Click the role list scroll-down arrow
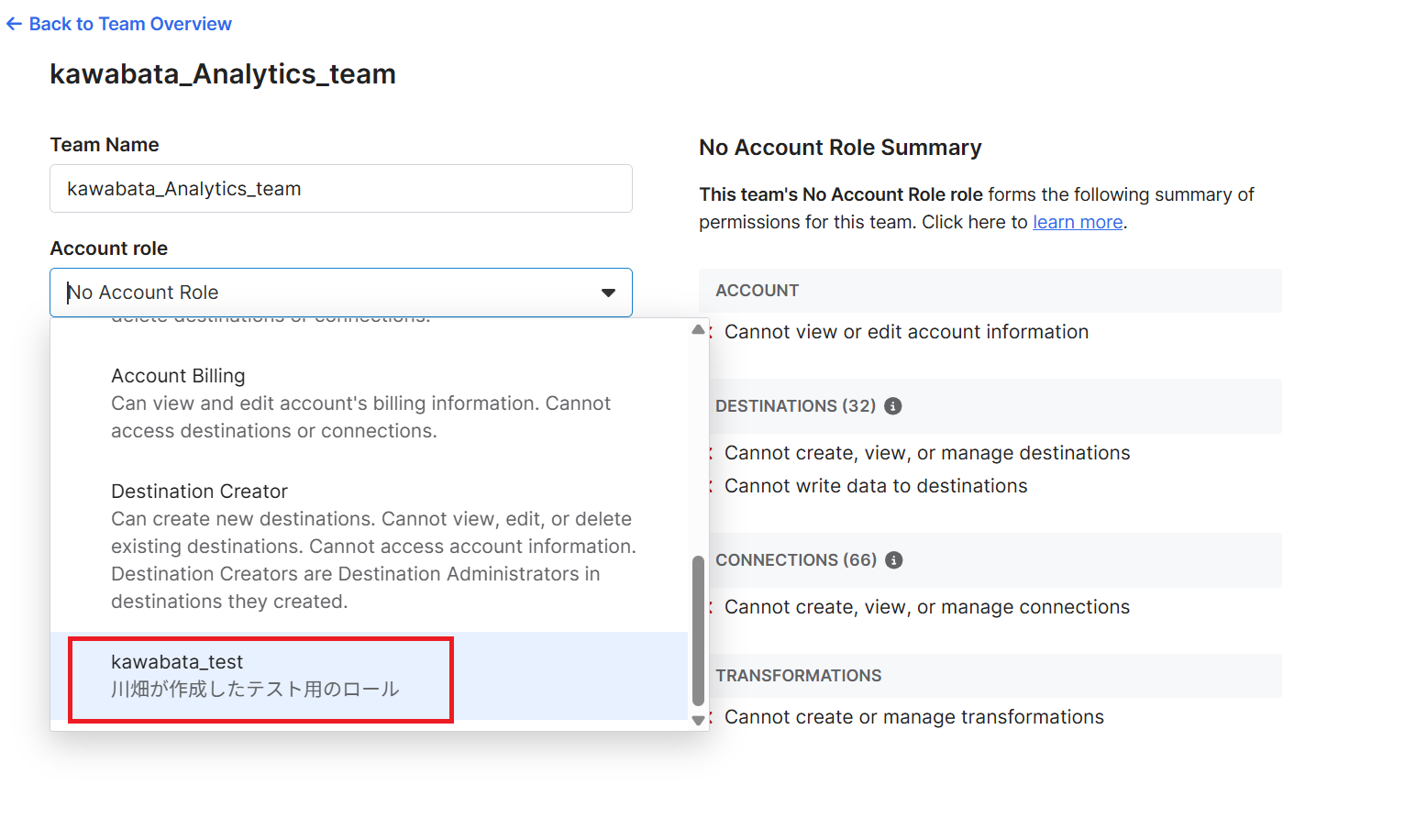Image resolution: width=1427 pixels, height=840 pixels. (698, 721)
